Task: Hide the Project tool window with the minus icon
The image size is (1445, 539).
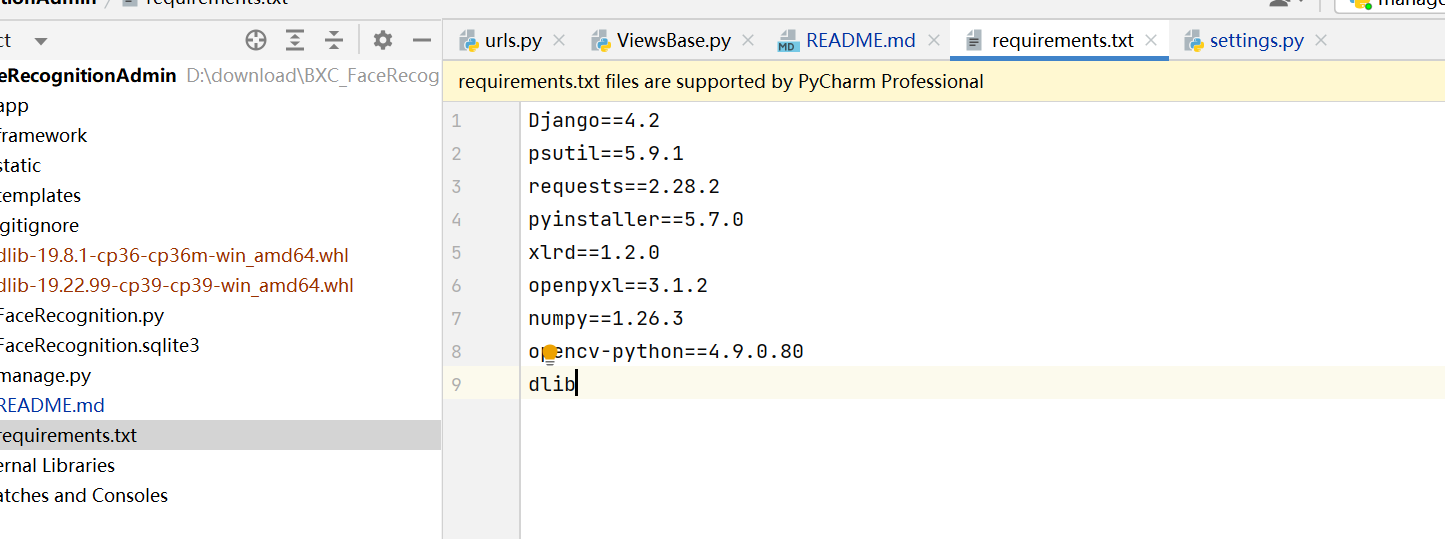Action: click(421, 40)
